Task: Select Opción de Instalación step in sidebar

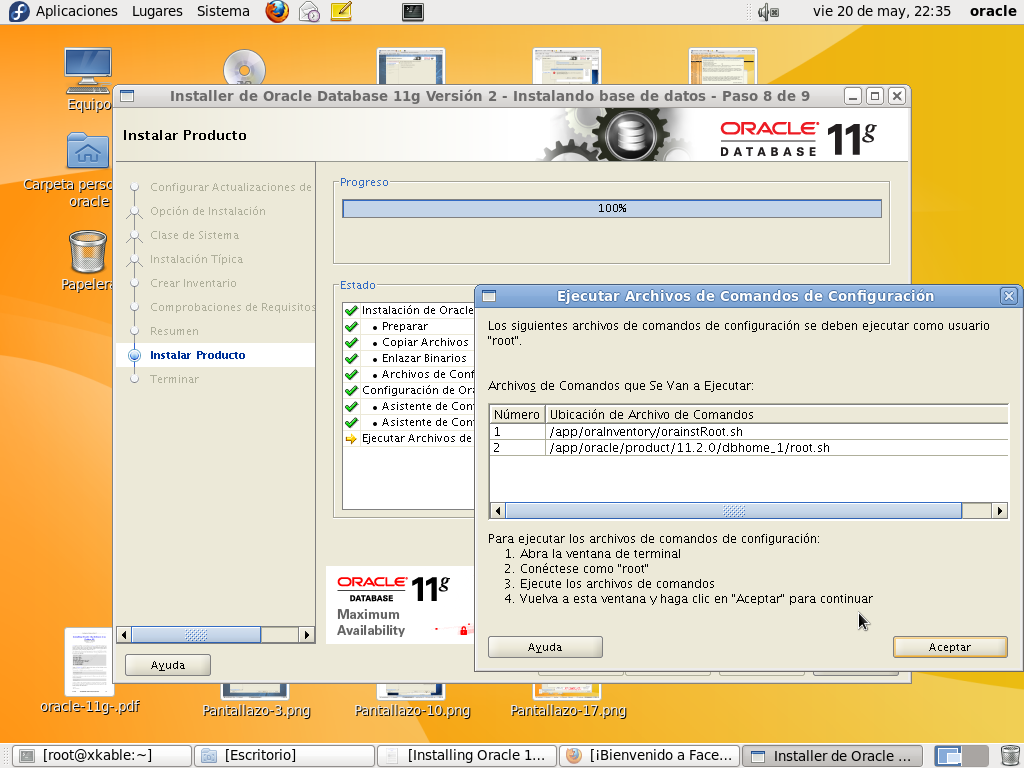Action: (208, 211)
